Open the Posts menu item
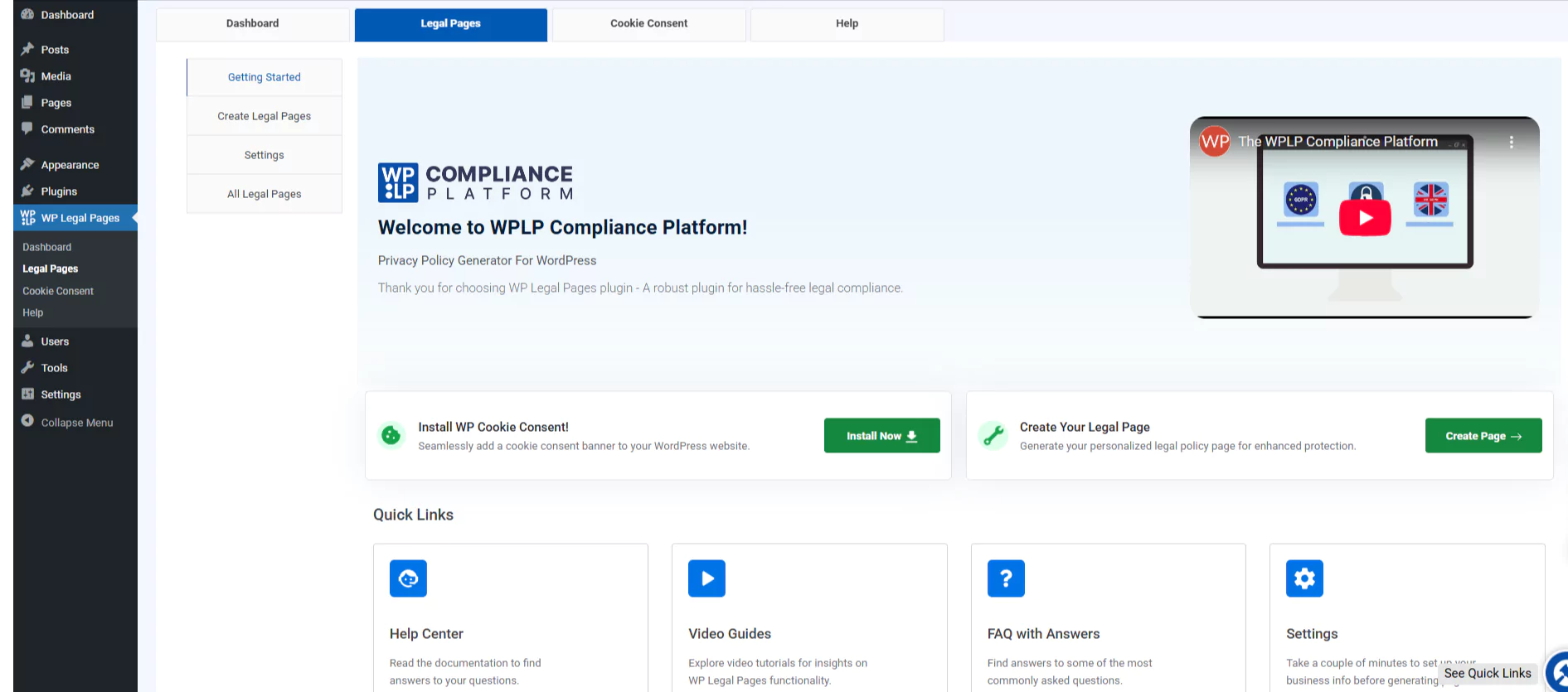1568x692 pixels. (75, 50)
